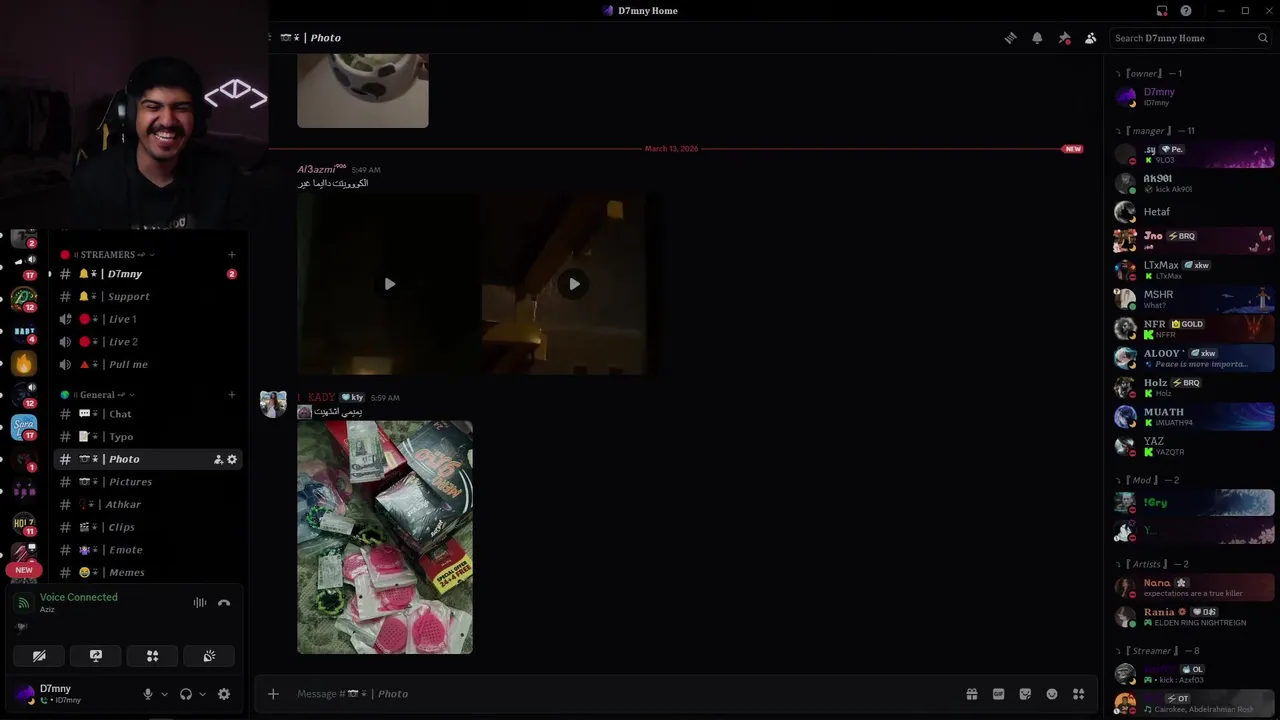This screenshot has height=720, width=1280.
Task: Jump to NEW server mentions pill
Action: coord(24,570)
